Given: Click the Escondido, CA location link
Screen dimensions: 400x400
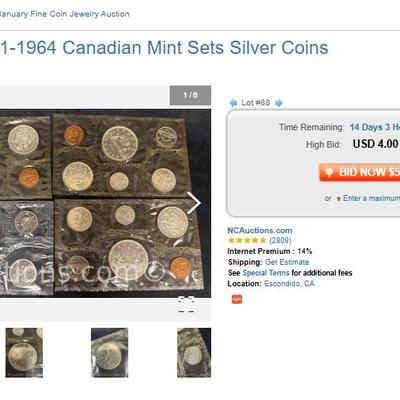Looking at the screenshot, I should 289,284.
